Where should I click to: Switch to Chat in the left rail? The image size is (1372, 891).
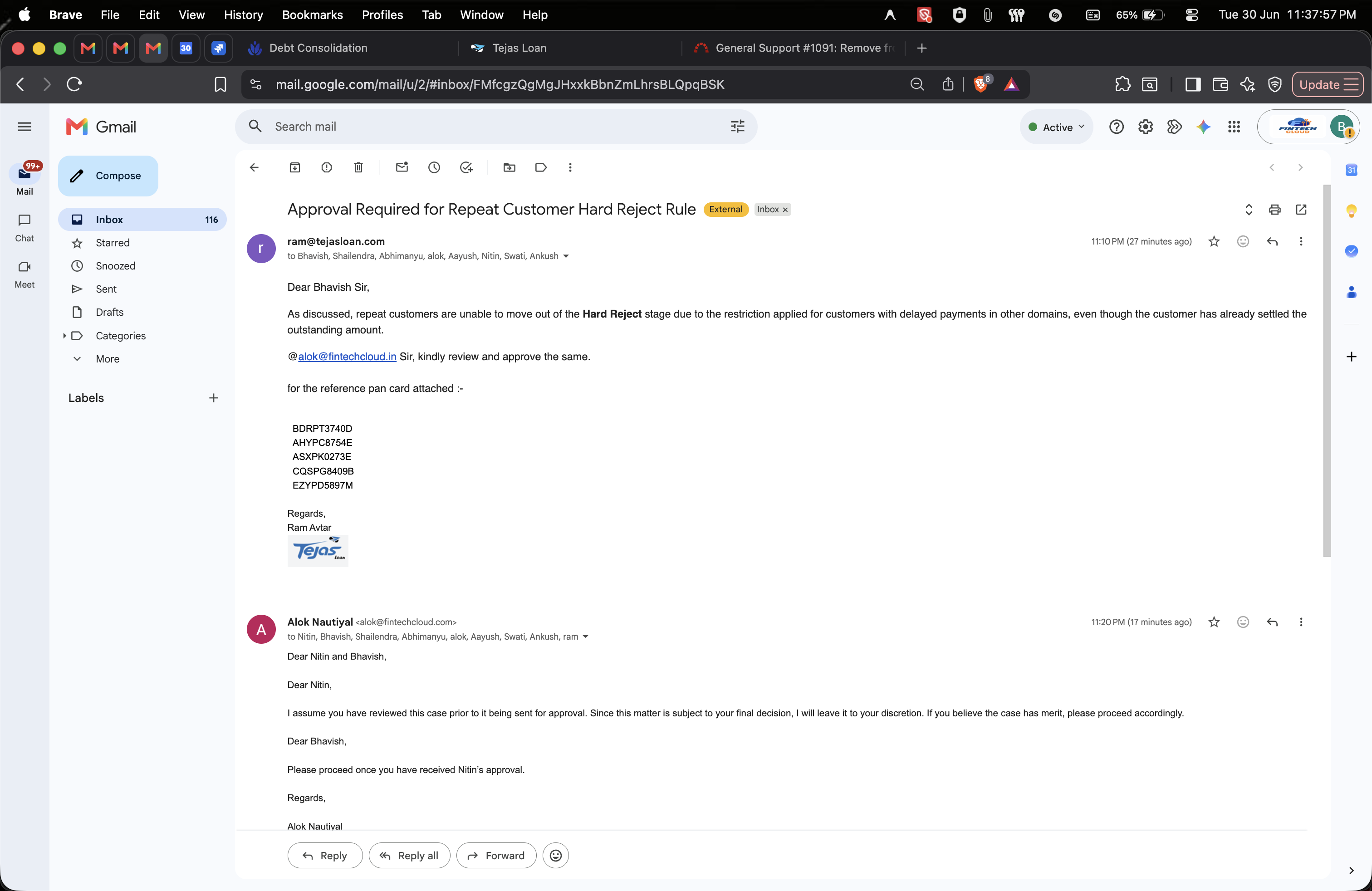(x=24, y=228)
